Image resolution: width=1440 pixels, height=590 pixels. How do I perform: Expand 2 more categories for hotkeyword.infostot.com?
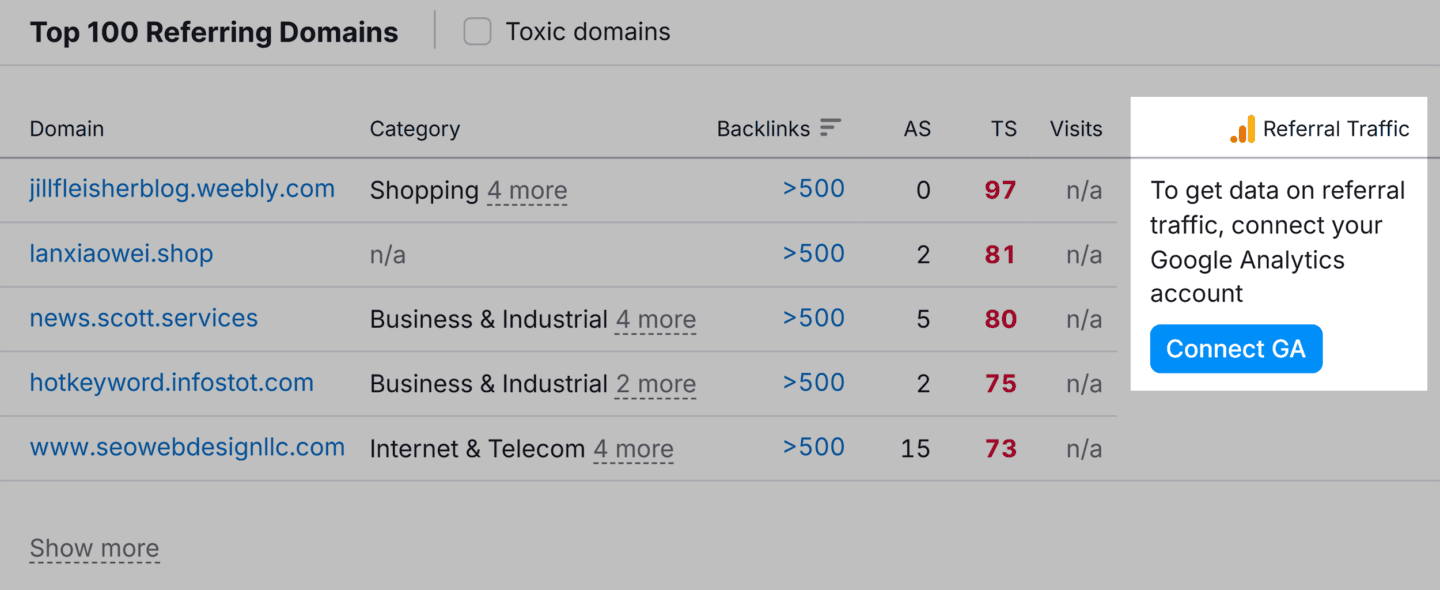(x=655, y=384)
